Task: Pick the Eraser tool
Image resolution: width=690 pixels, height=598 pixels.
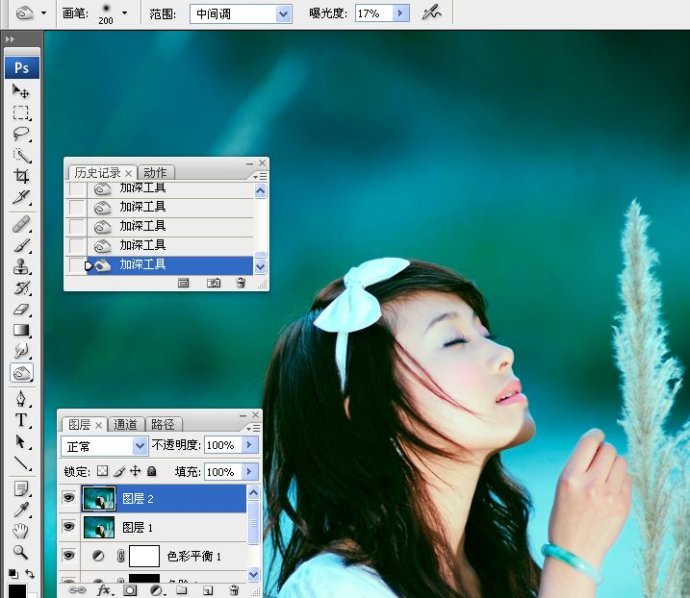Action: tap(21, 309)
